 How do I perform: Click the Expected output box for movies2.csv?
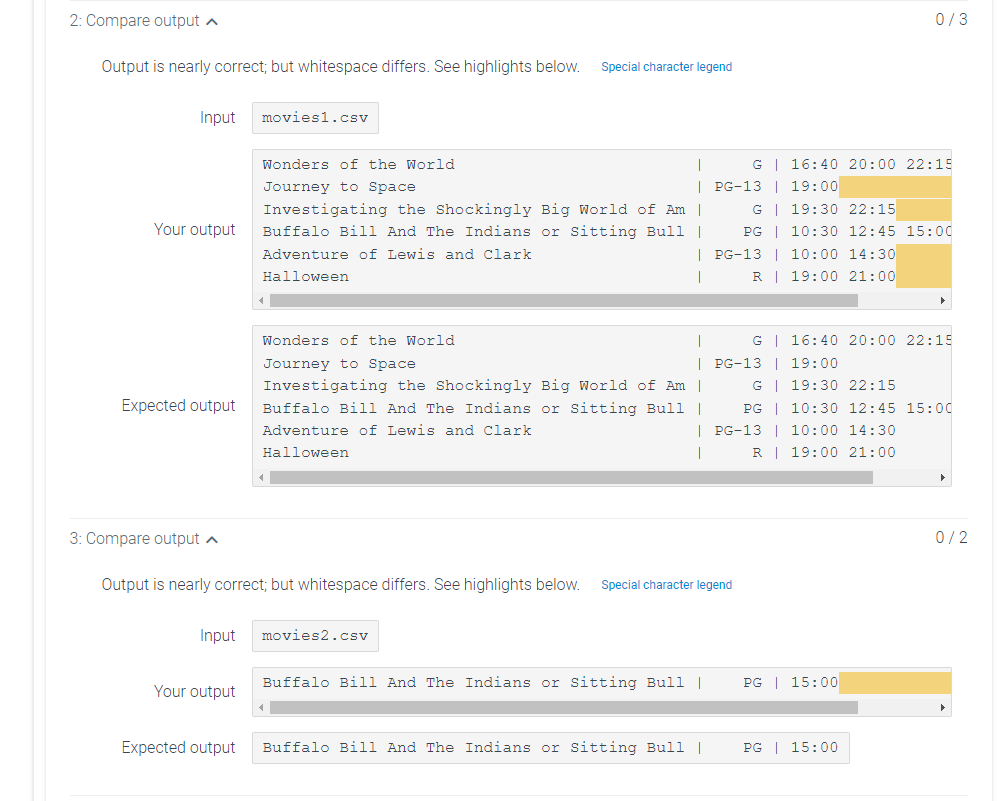[550, 747]
